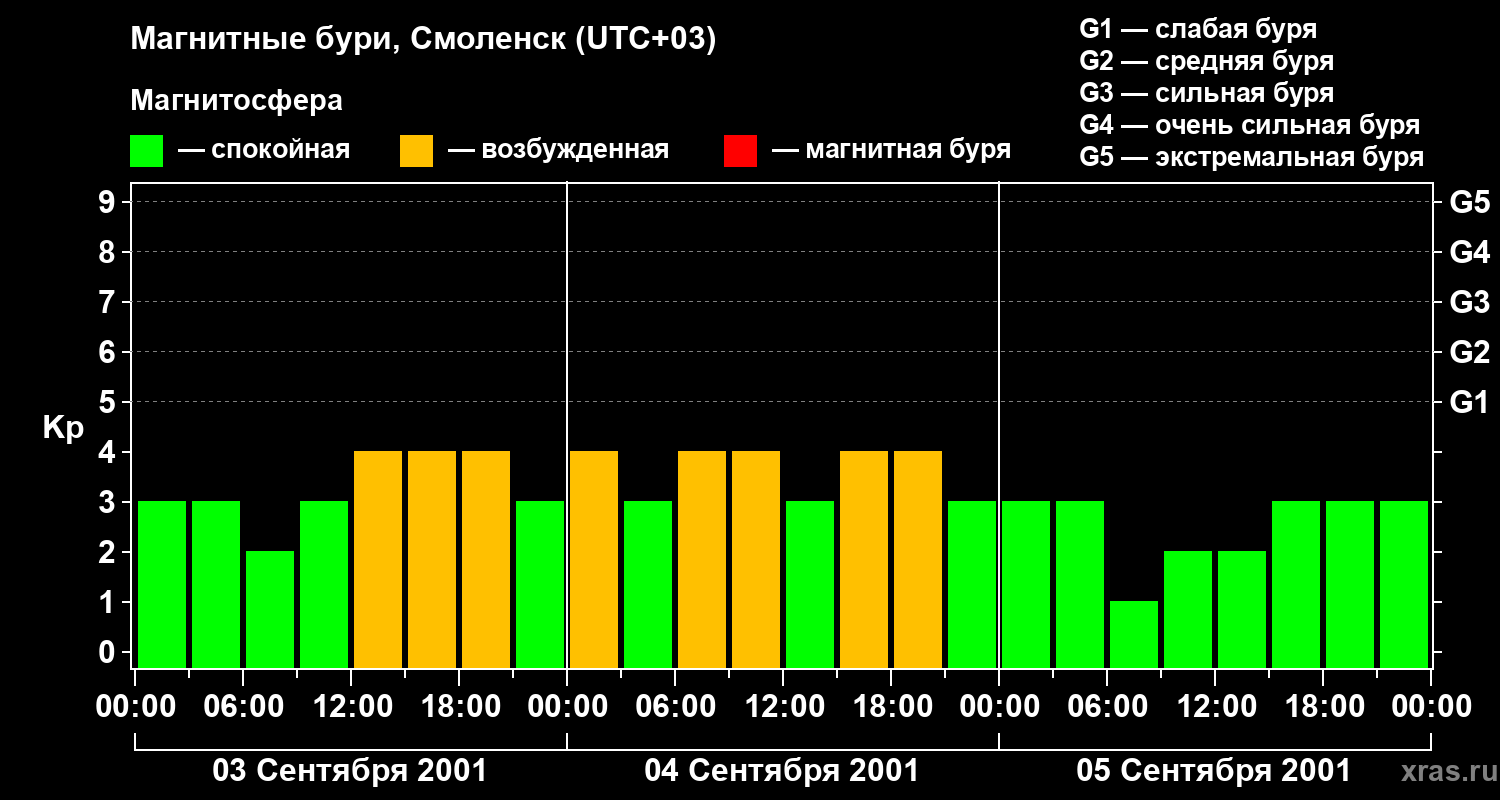The image size is (1500, 800).
Task: Click the orange 18:00–21:00 bar on 04 Сентября
Action: (x=918, y=559)
